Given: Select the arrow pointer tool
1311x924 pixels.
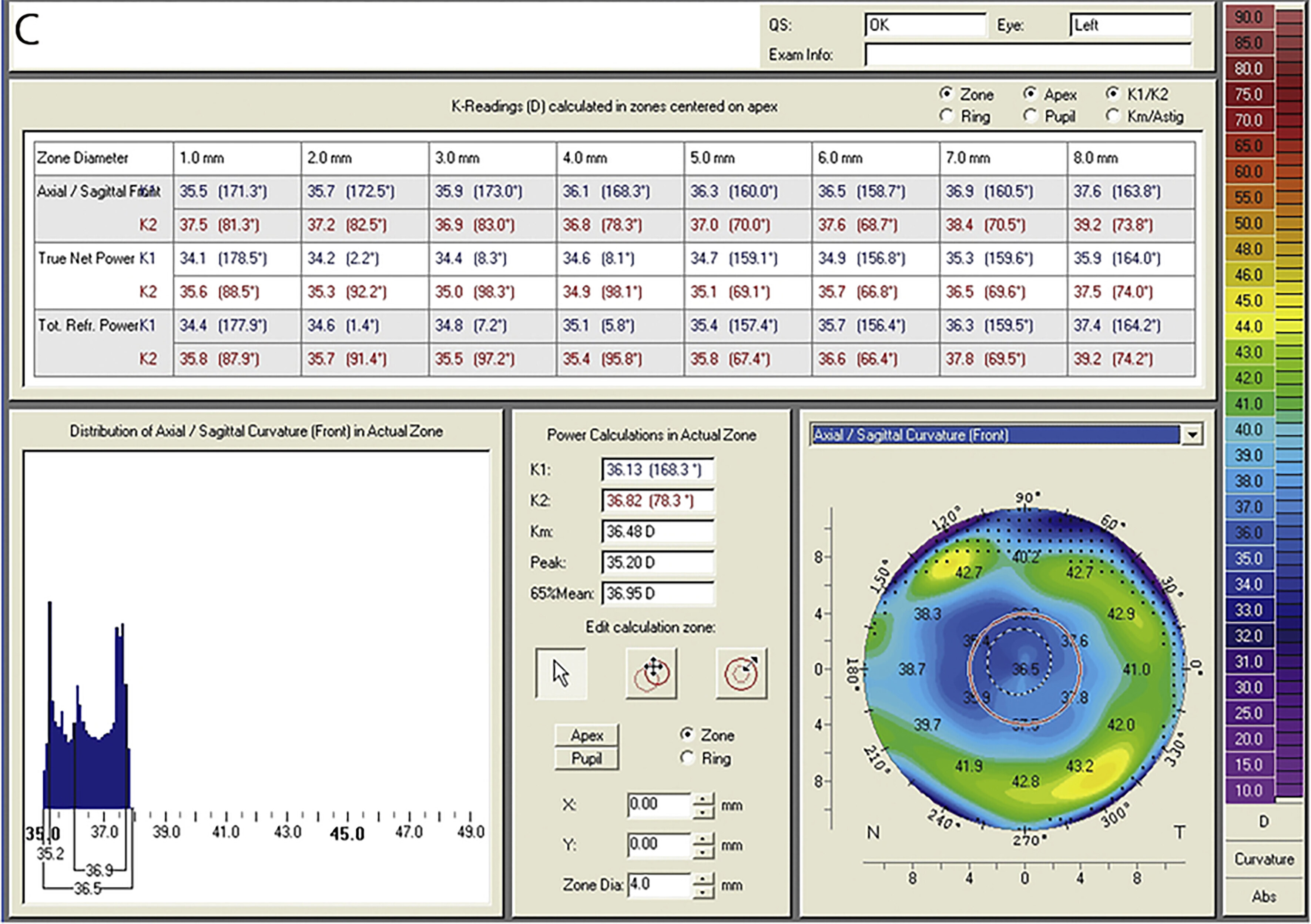Looking at the screenshot, I should tap(561, 673).
